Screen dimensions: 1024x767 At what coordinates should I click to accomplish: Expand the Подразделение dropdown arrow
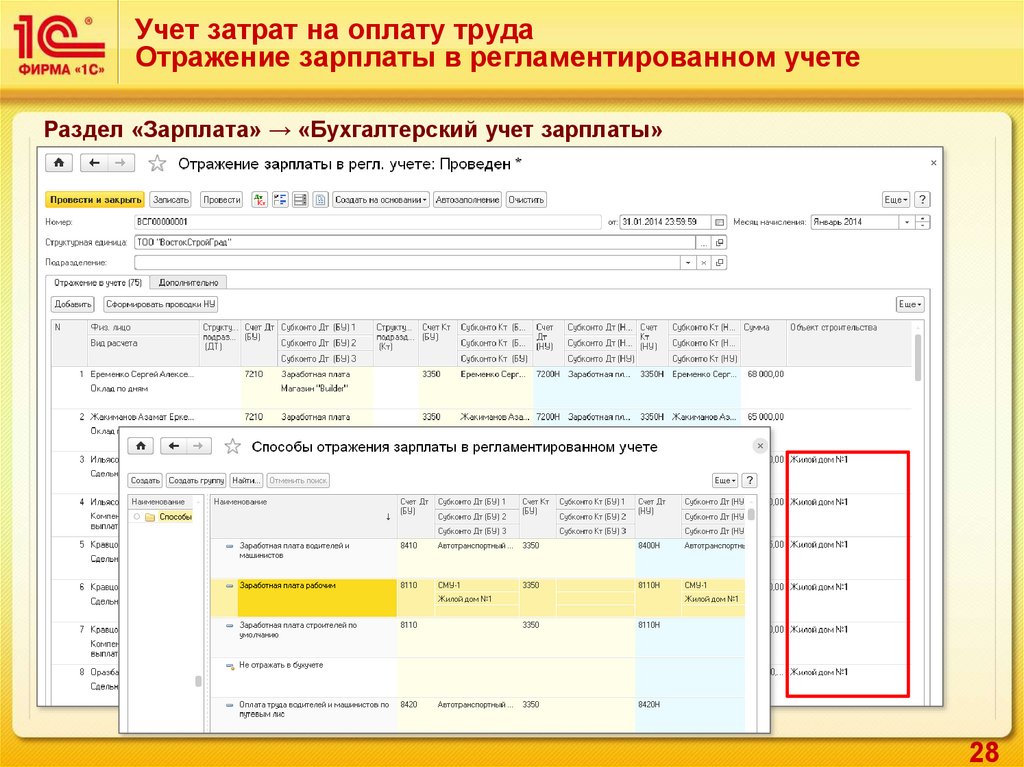tap(688, 263)
